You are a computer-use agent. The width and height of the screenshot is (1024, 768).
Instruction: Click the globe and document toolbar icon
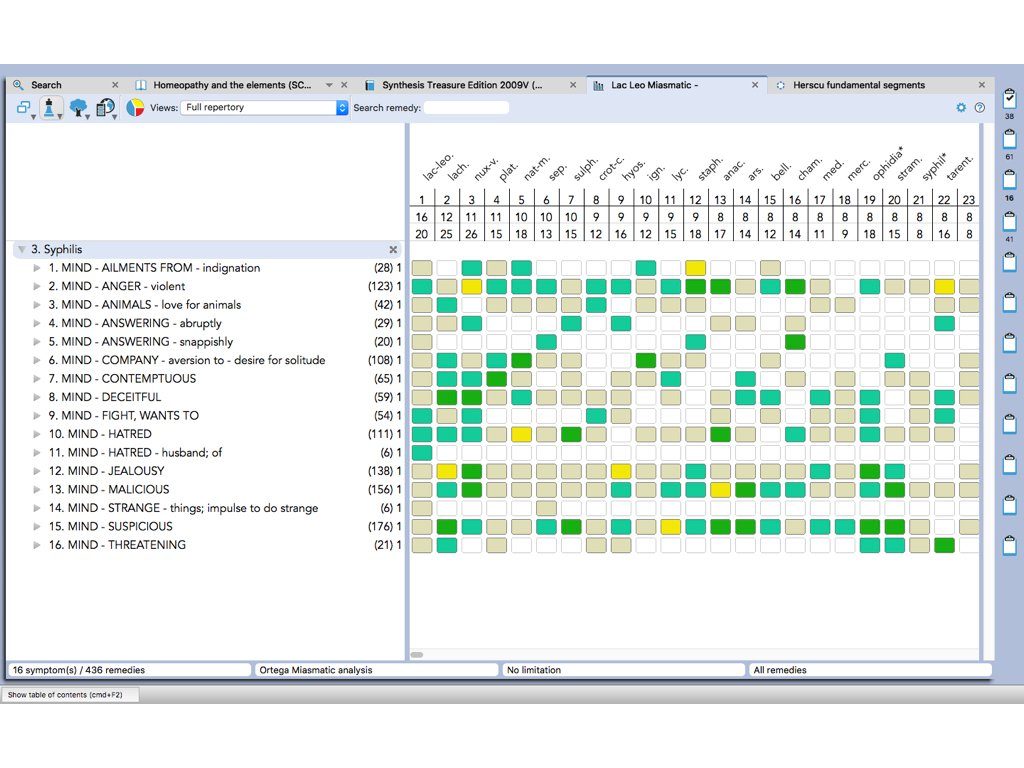click(104, 108)
